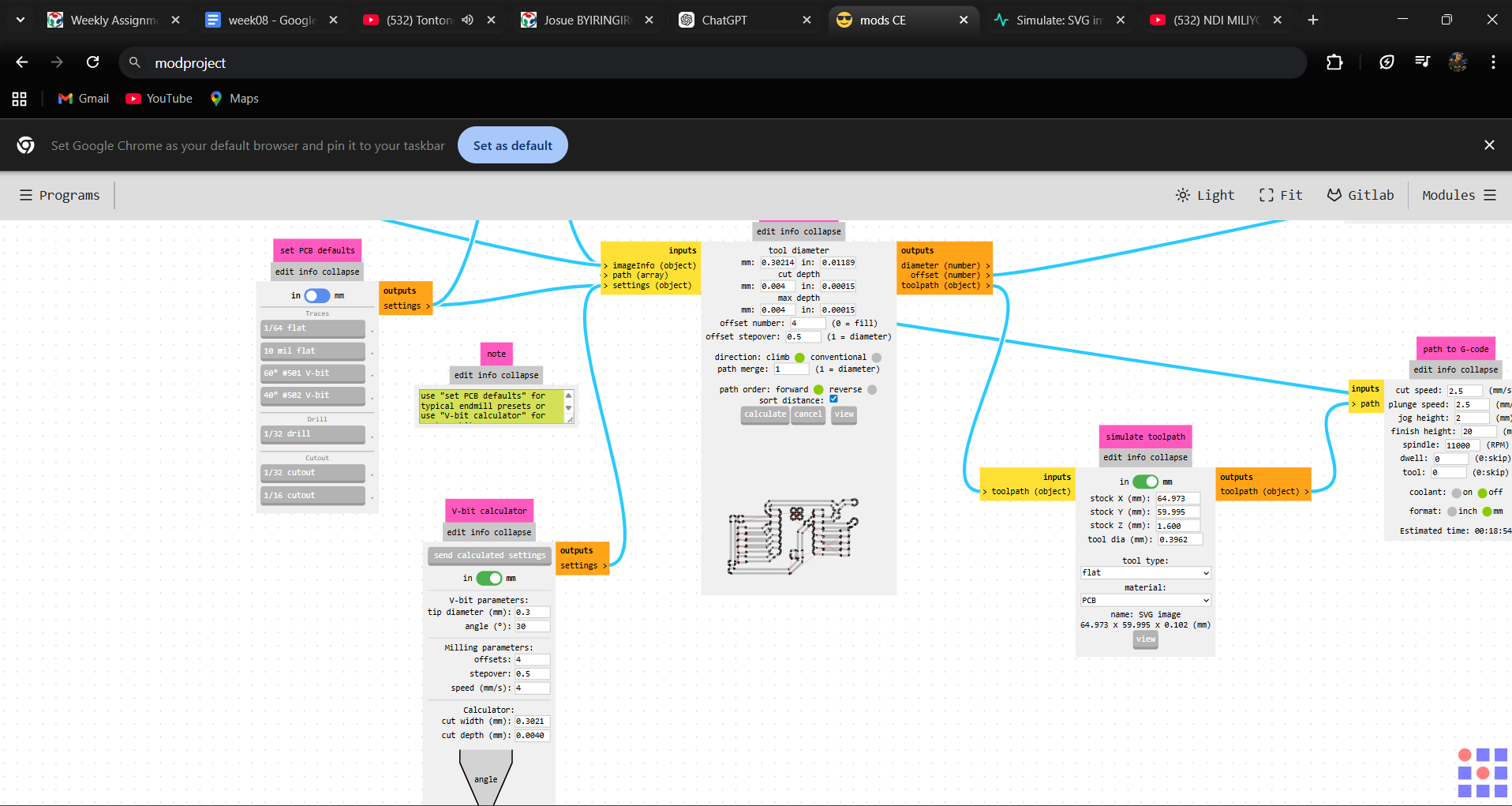Select the 1/64 flat preset
This screenshot has width=1512, height=806.
pyautogui.click(x=313, y=328)
